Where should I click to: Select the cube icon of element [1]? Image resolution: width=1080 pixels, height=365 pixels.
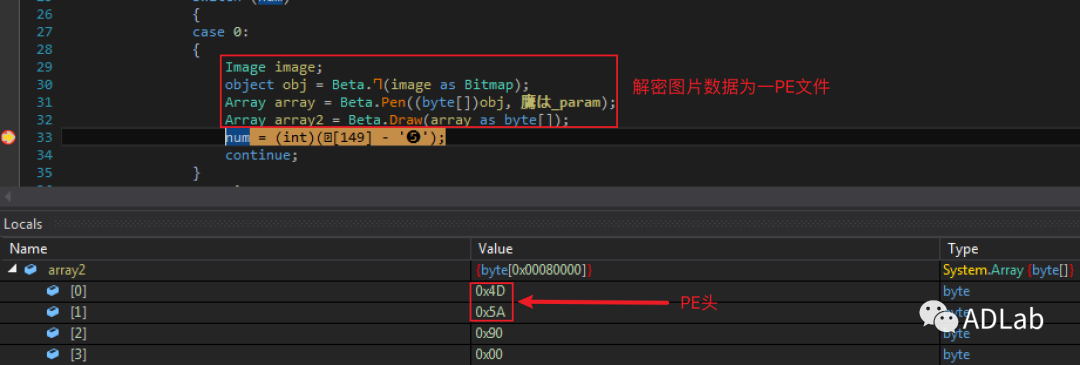click(53, 312)
